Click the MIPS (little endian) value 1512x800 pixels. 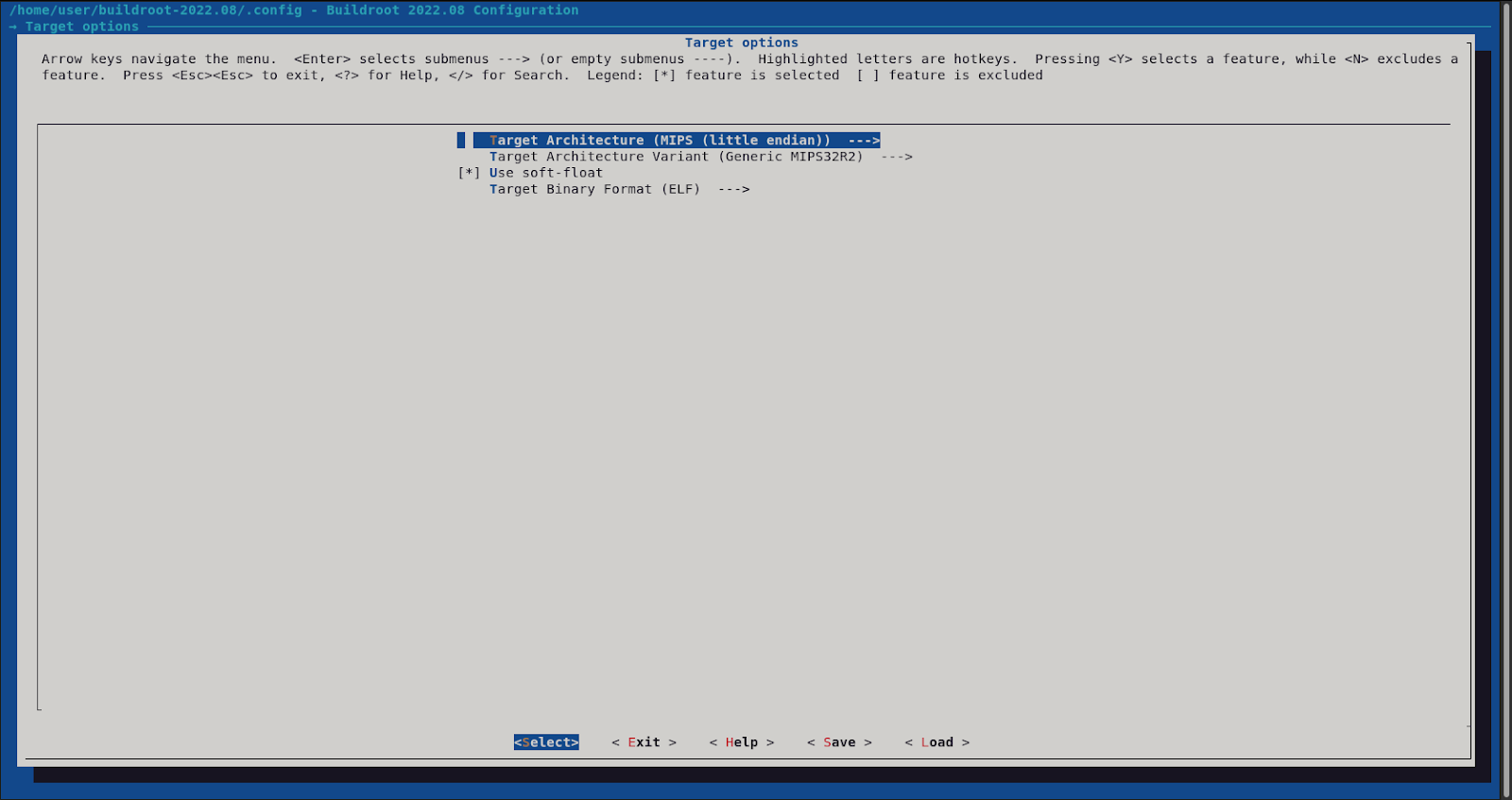tap(742, 141)
